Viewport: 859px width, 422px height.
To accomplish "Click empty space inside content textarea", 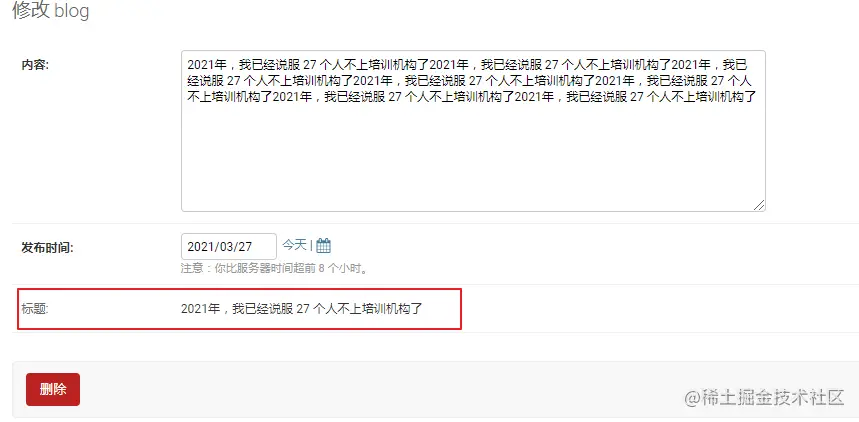I will [x=473, y=159].
